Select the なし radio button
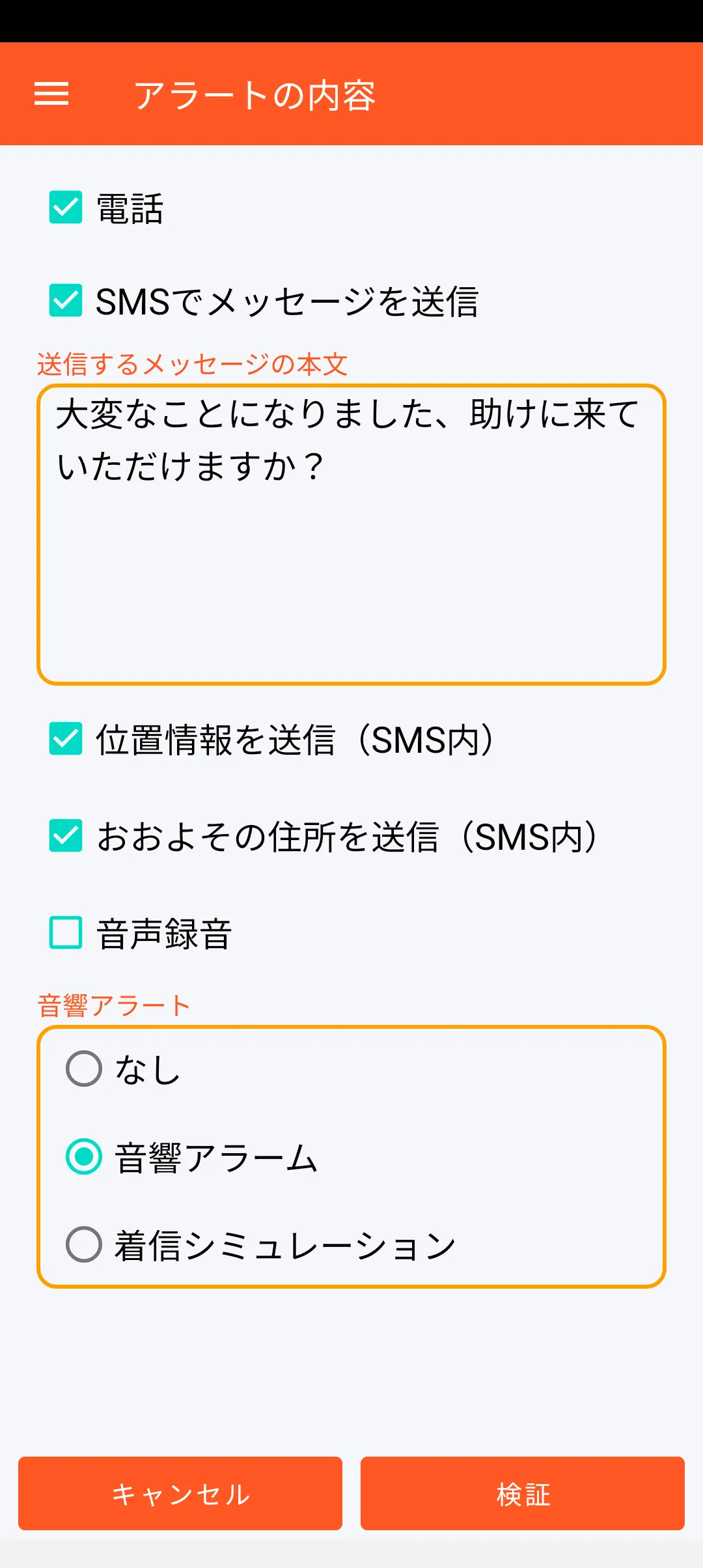 [84, 1069]
